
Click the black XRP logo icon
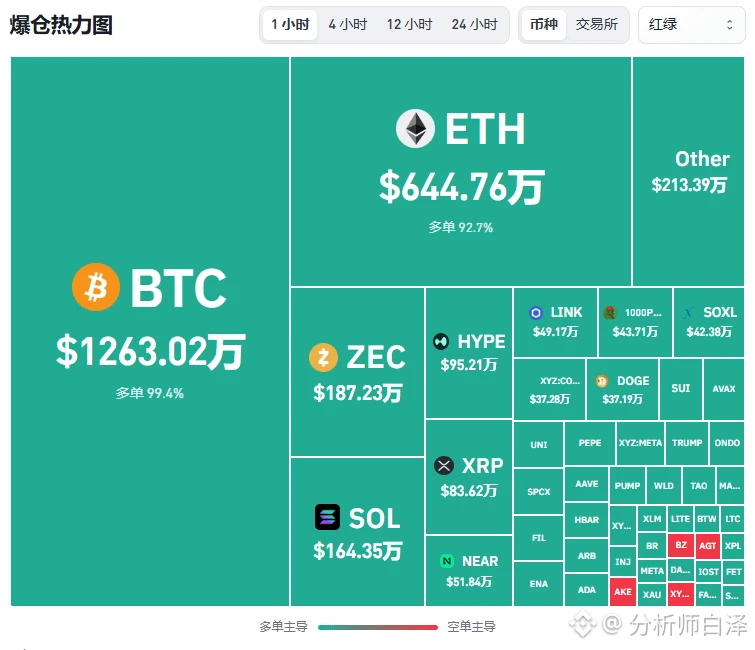tap(444, 465)
